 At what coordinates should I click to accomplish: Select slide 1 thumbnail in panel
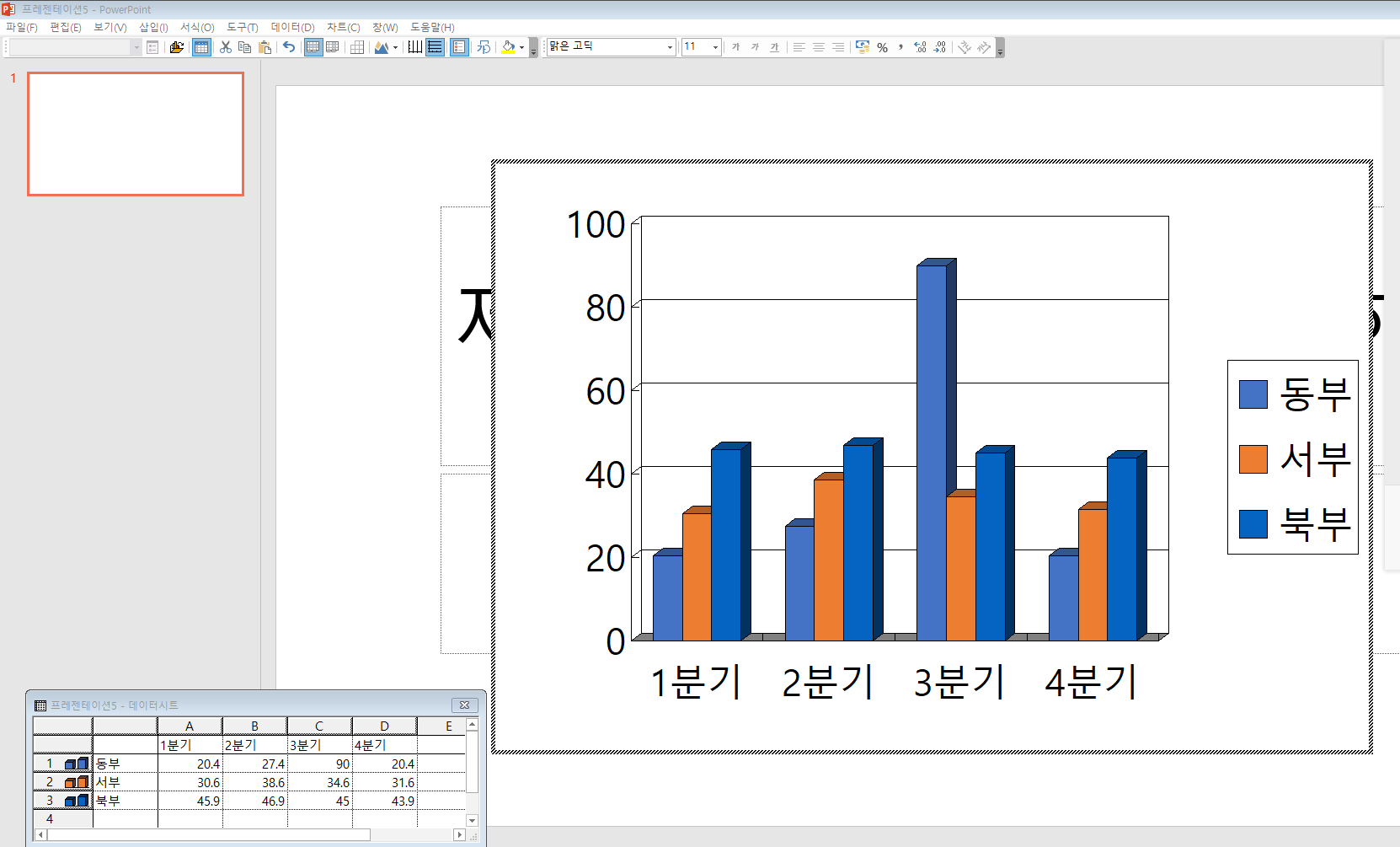136,134
